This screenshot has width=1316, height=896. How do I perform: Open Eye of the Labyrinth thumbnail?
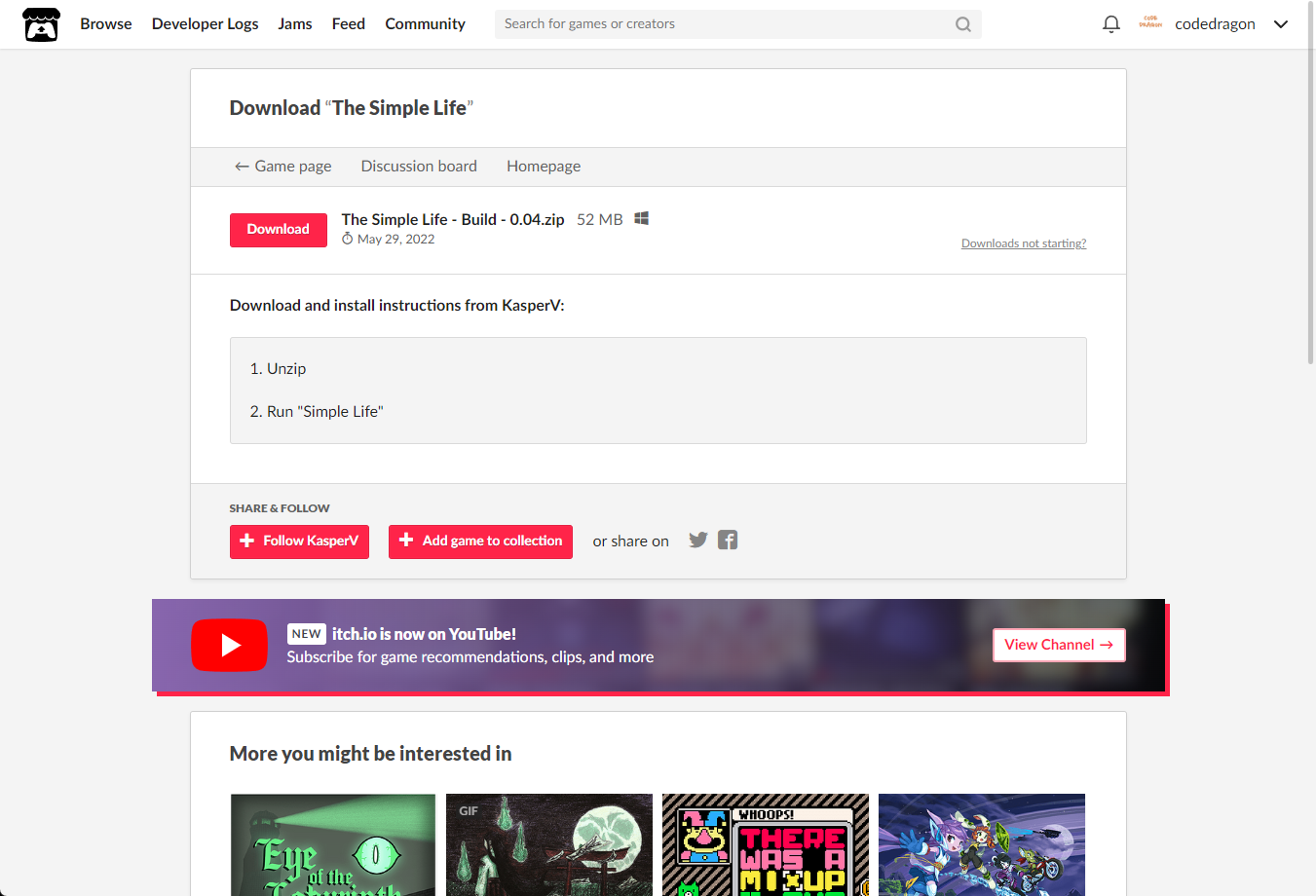pyautogui.click(x=333, y=844)
